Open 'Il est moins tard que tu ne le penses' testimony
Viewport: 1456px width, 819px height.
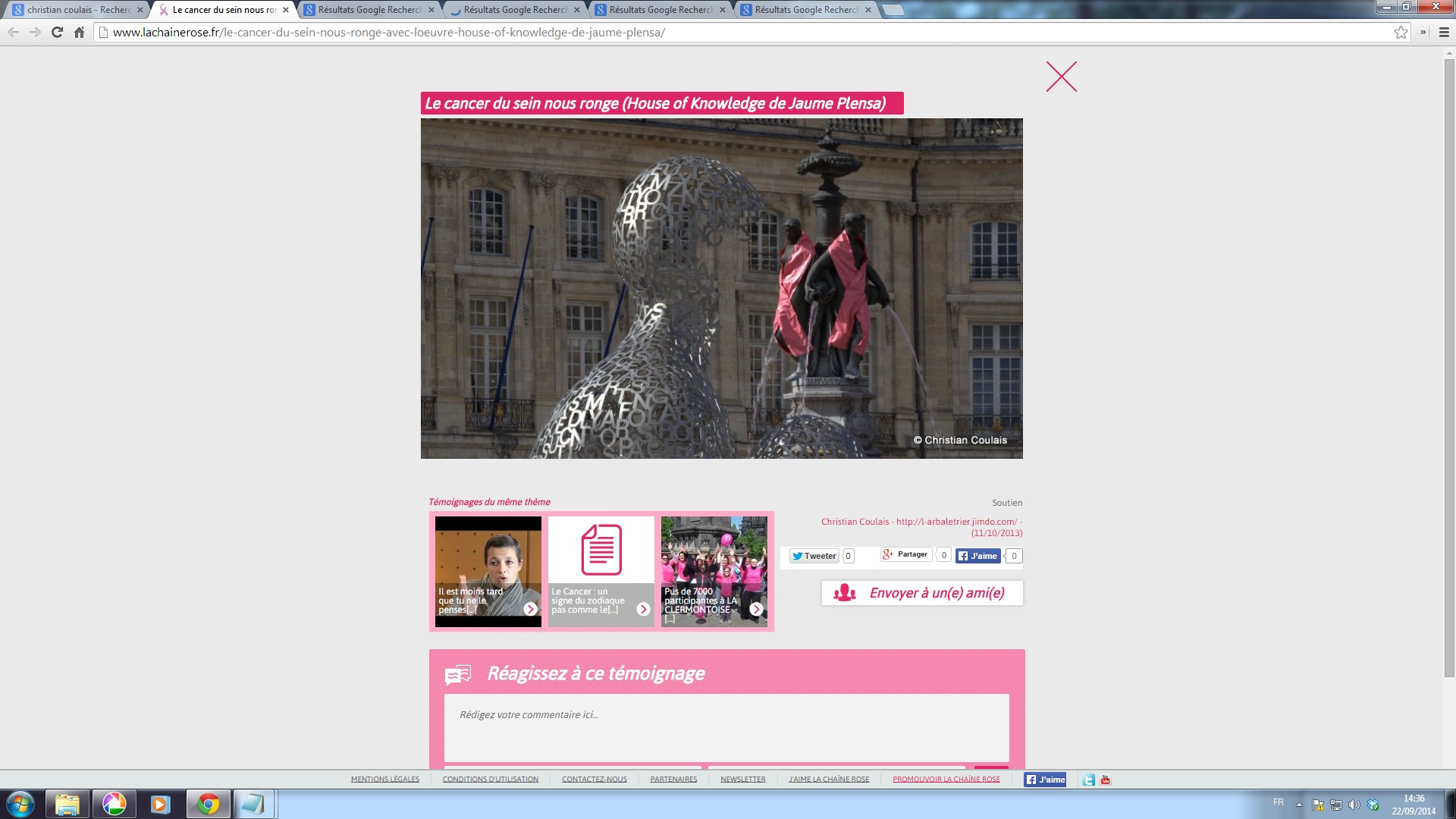[x=488, y=572]
